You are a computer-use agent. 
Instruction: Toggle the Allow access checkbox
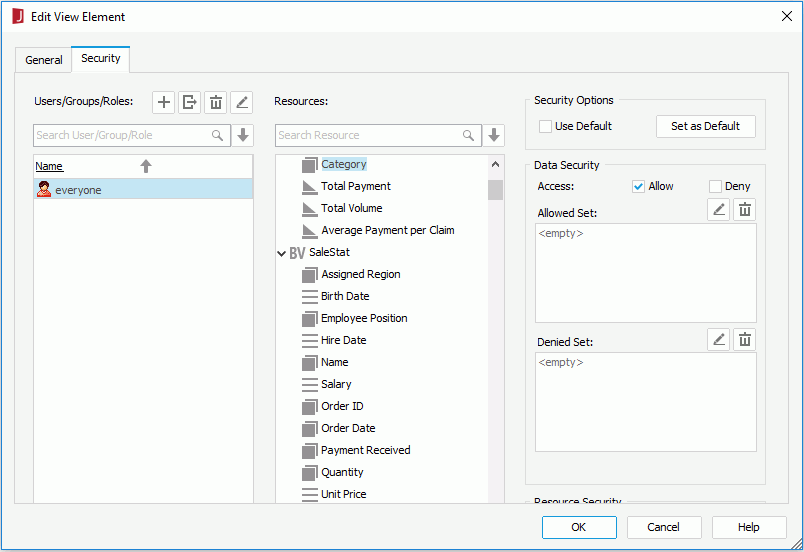click(638, 187)
